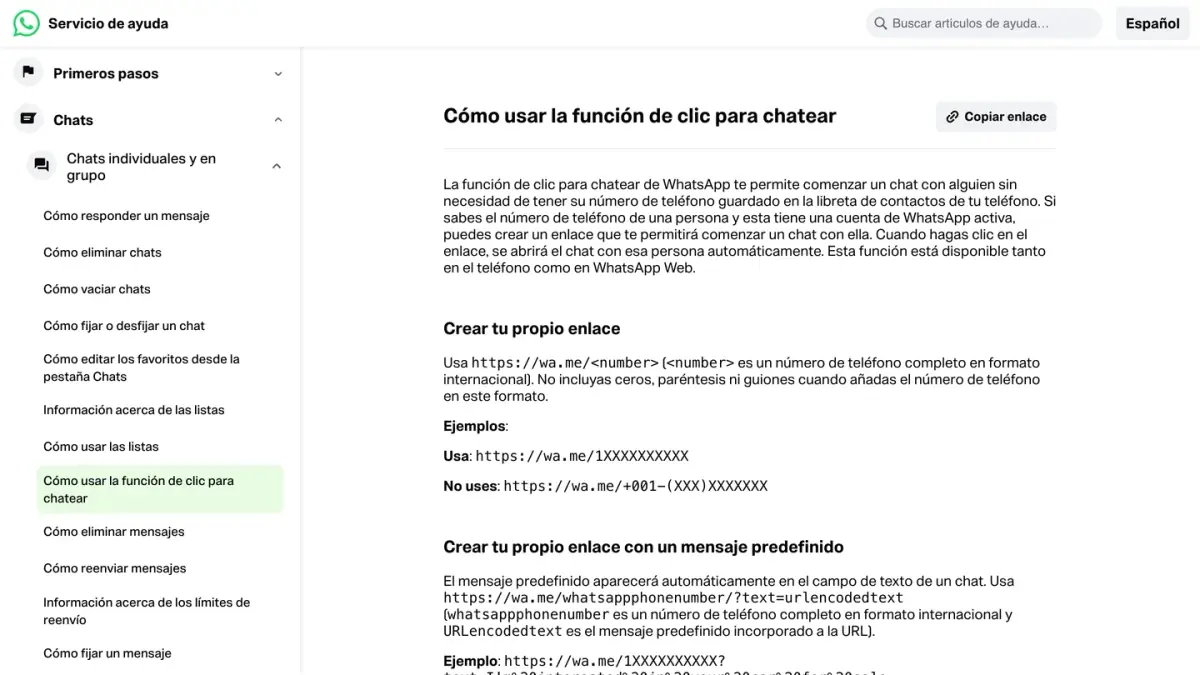1200x675 pixels.
Task: Click the Chats individuales y en grupo icon
Action: tap(41, 166)
